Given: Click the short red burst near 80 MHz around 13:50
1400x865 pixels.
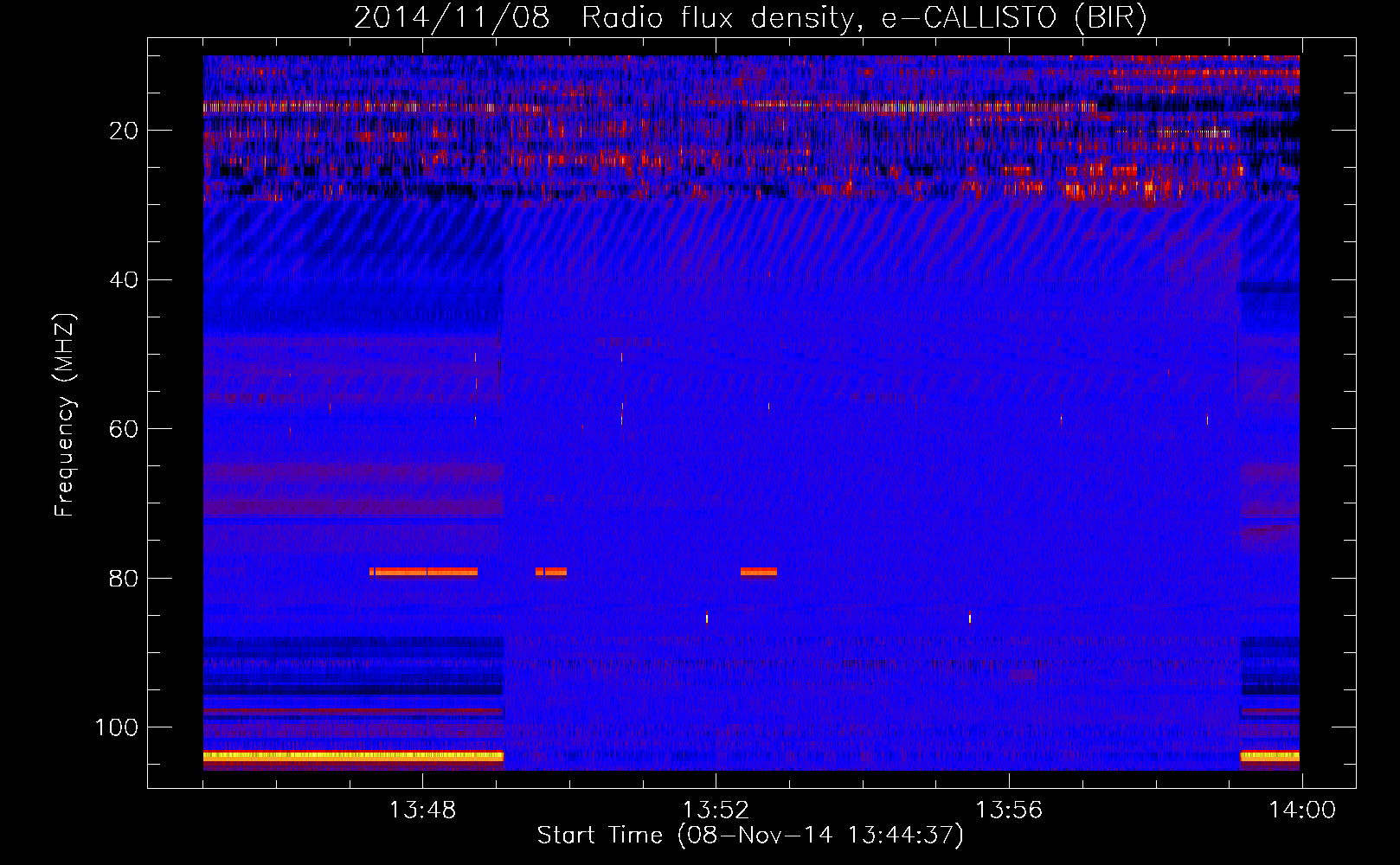Looking at the screenshot, I should point(551,572).
